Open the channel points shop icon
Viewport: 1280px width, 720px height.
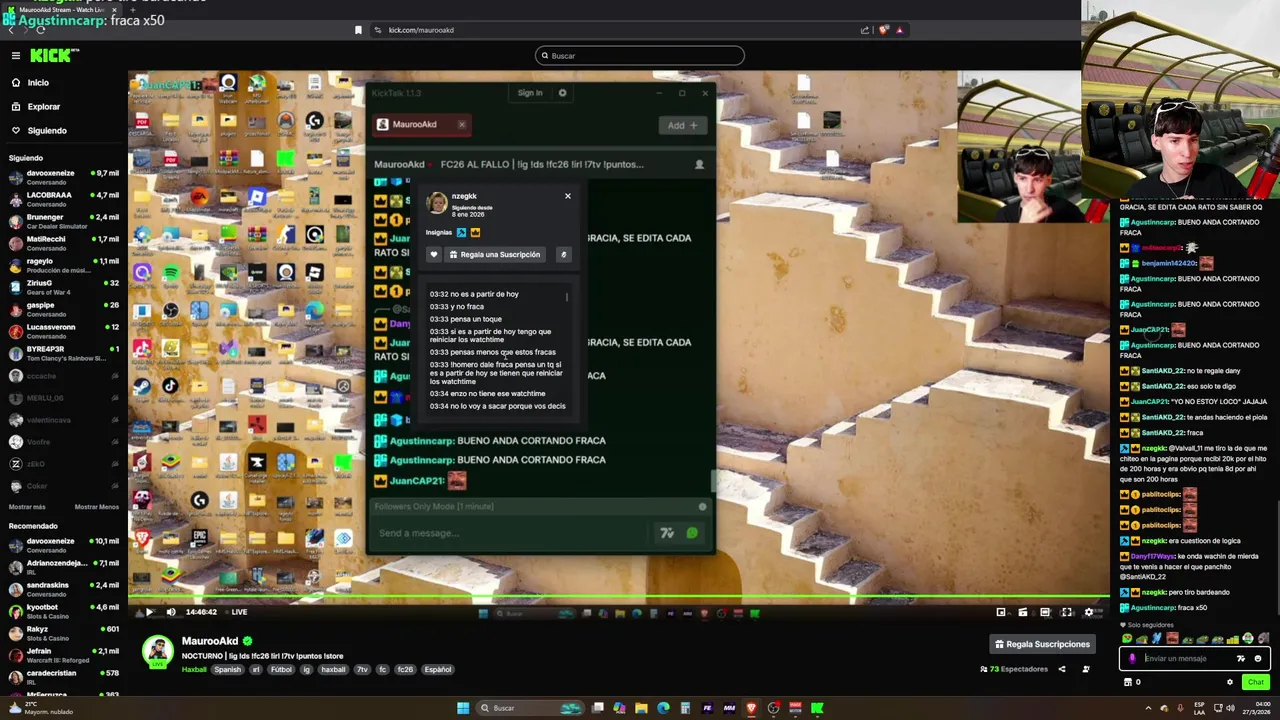[x=1128, y=682]
